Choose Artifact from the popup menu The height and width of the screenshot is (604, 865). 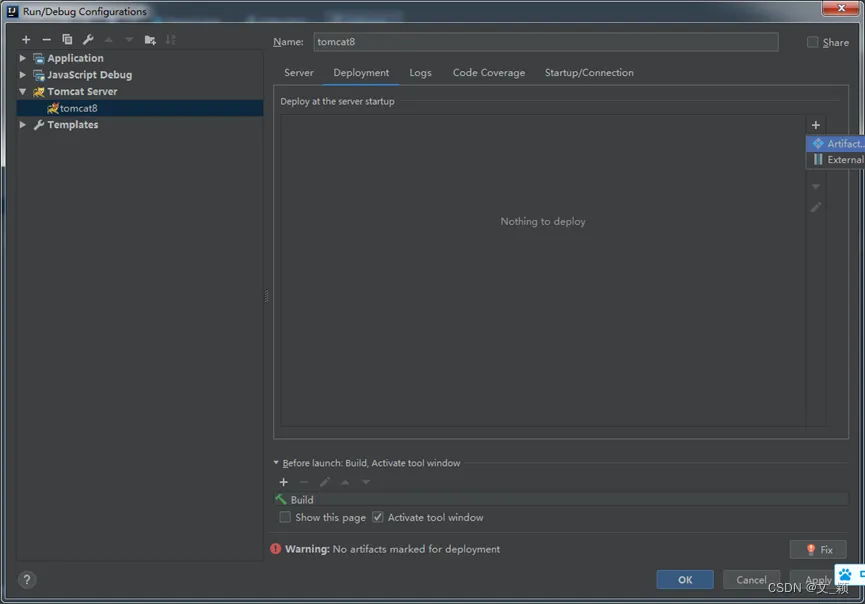836,143
